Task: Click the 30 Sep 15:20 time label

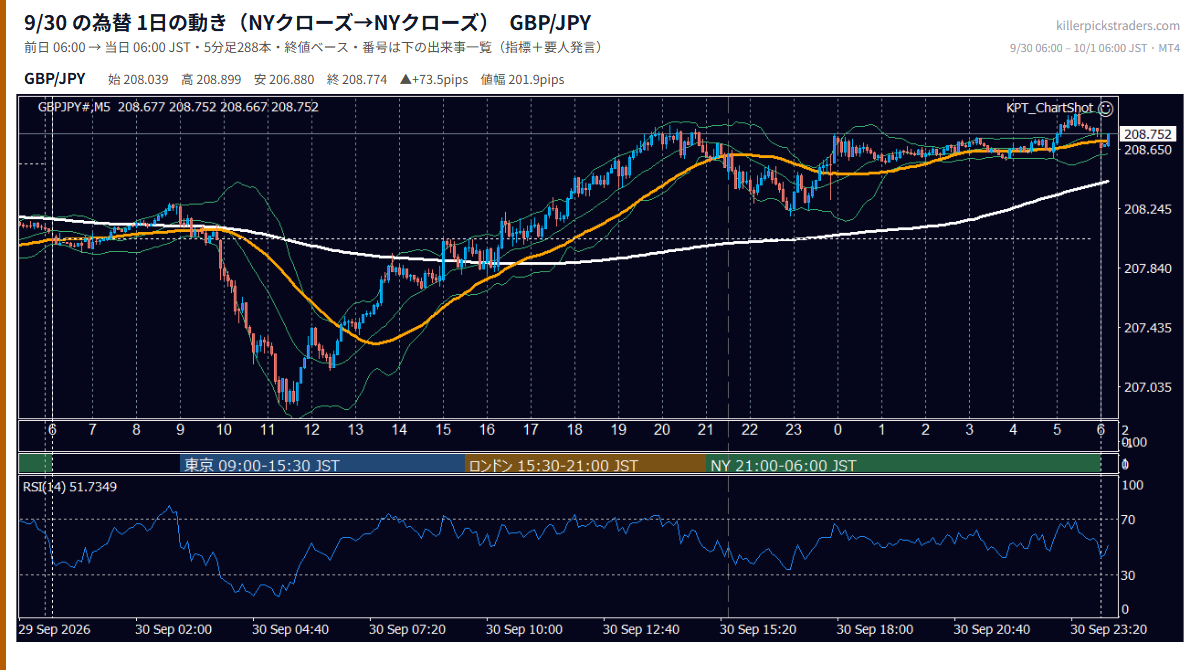Action: point(759,630)
